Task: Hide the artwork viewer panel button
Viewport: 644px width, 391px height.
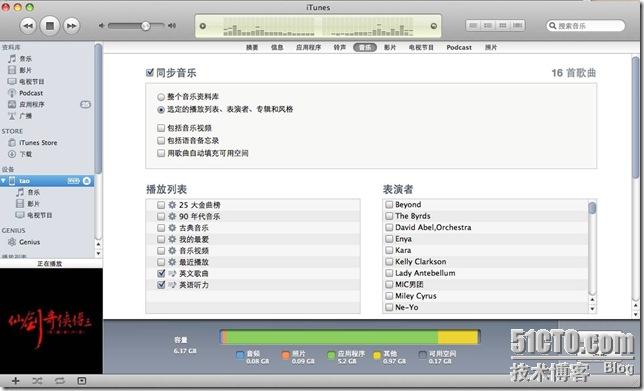Action: tap(82, 381)
